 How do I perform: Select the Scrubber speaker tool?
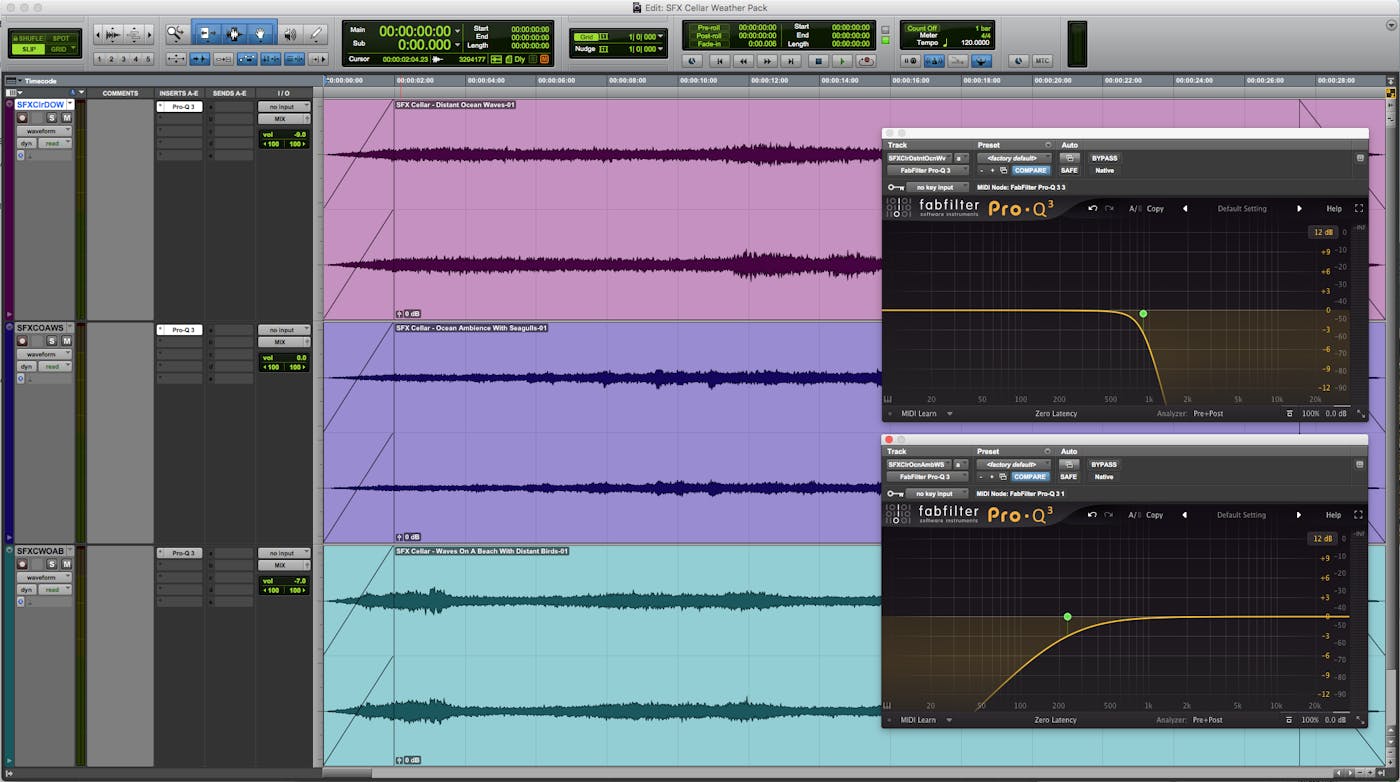(x=290, y=33)
